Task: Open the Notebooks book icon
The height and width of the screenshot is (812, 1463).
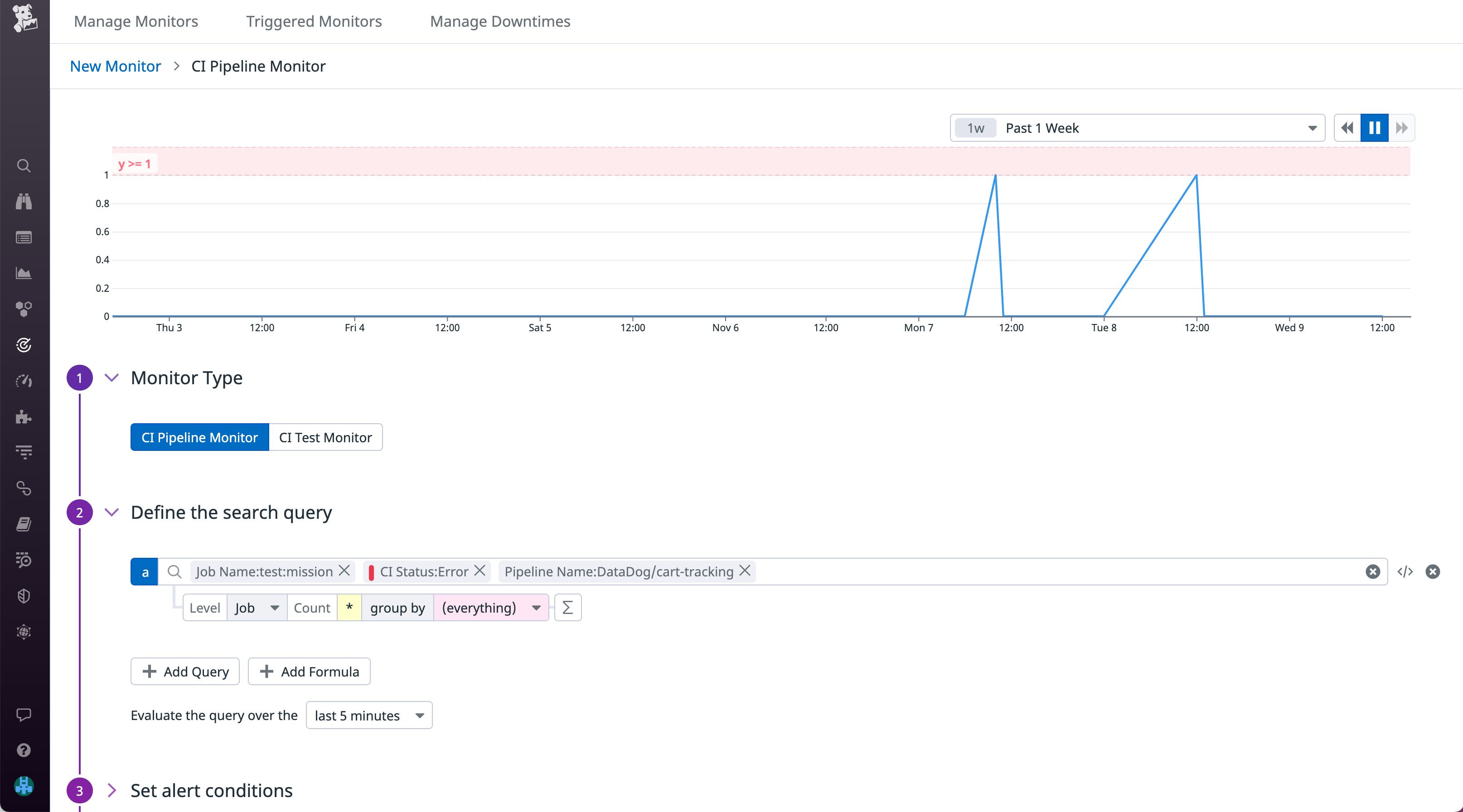Action: (x=23, y=523)
